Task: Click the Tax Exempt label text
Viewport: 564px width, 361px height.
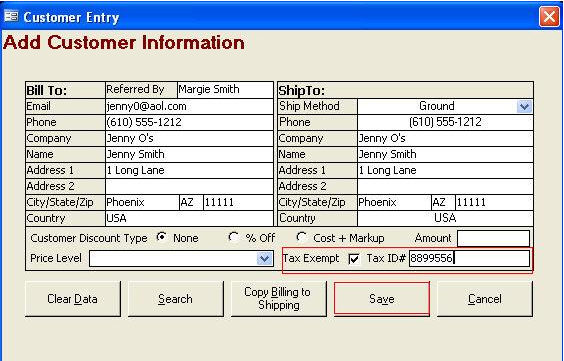Action: click(x=311, y=258)
